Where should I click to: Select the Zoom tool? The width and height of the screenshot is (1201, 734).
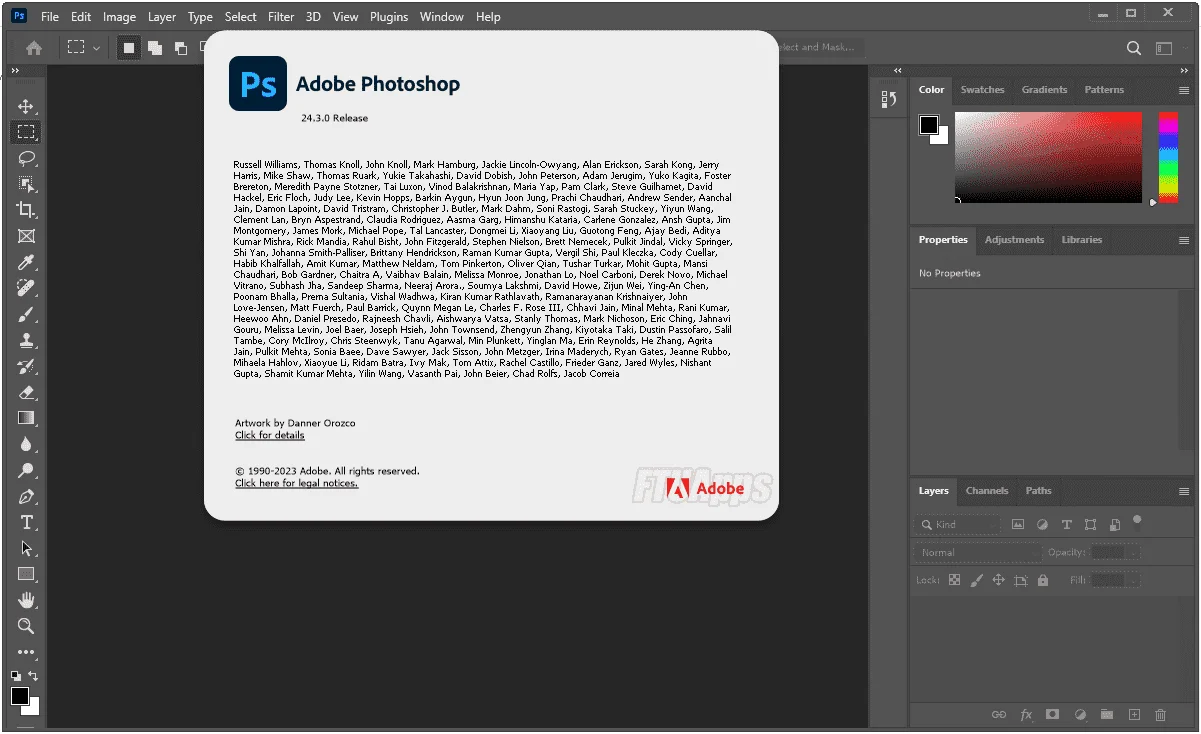pyautogui.click(x=26, y=626)
